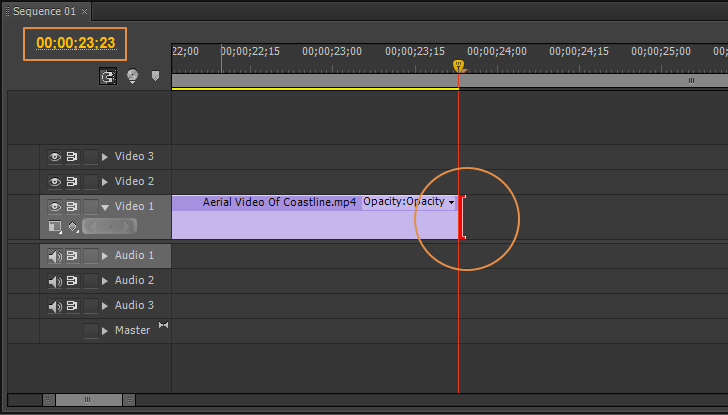Open Video 1 Set Display Style icon
The width and height of the screenshot is (728, 415).
(55, 227)
